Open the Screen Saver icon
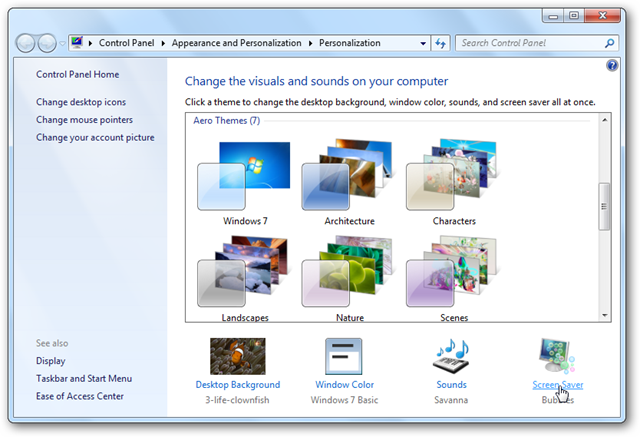Viewport: 640px width, 437px height. (x=557, y=356)
